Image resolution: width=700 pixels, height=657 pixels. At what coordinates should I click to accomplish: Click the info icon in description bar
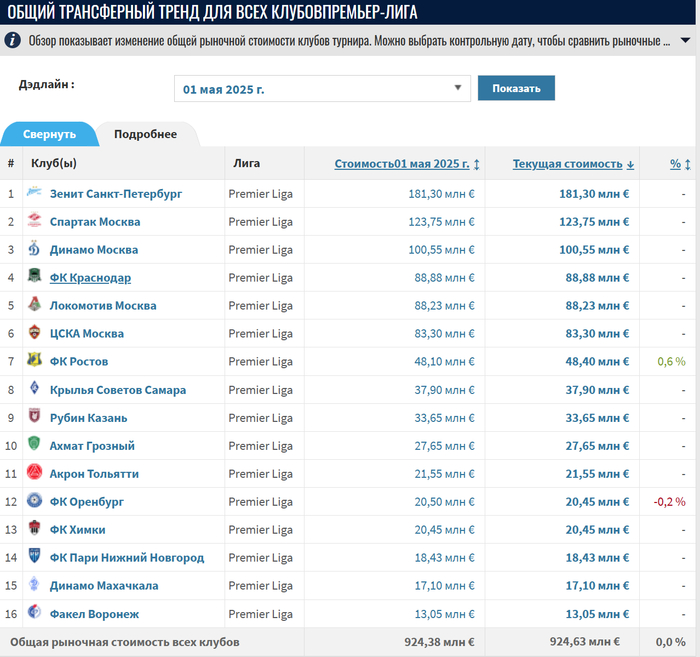coord(12,41)
